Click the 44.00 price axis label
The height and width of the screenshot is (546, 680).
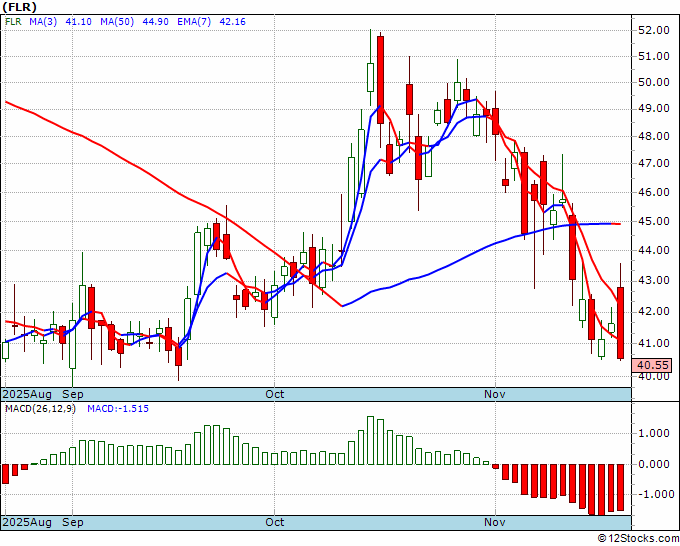tap(653, 250)
